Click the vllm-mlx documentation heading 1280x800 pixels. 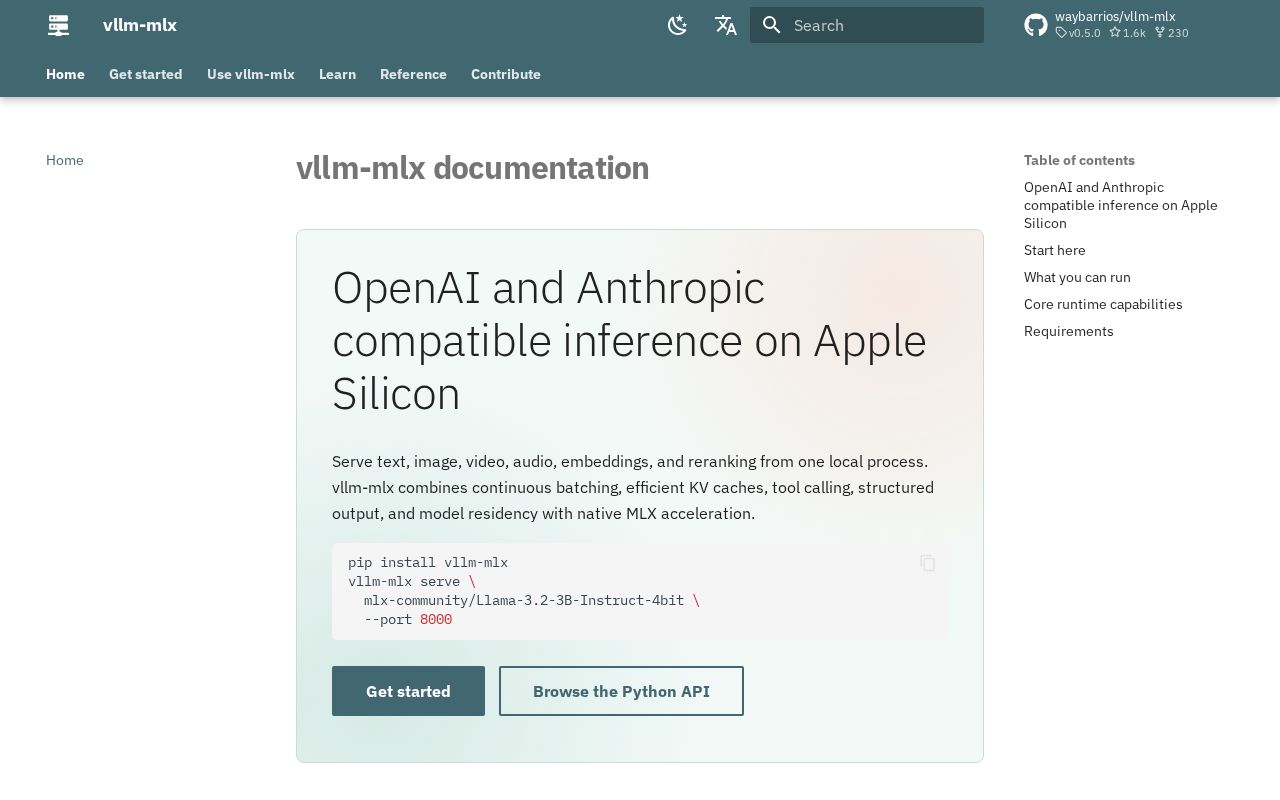[x=473, y=168]
